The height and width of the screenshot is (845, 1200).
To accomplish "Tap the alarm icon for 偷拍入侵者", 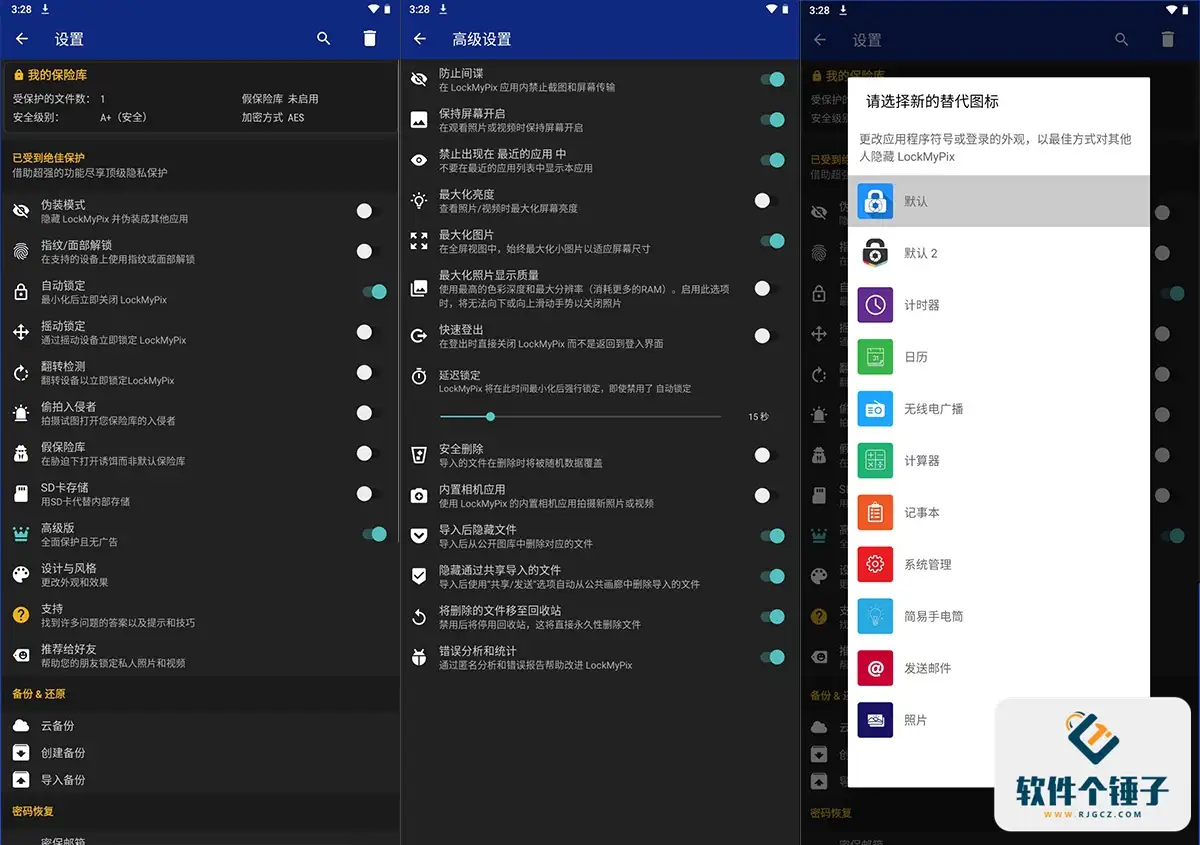I will [x=21, y=413].
